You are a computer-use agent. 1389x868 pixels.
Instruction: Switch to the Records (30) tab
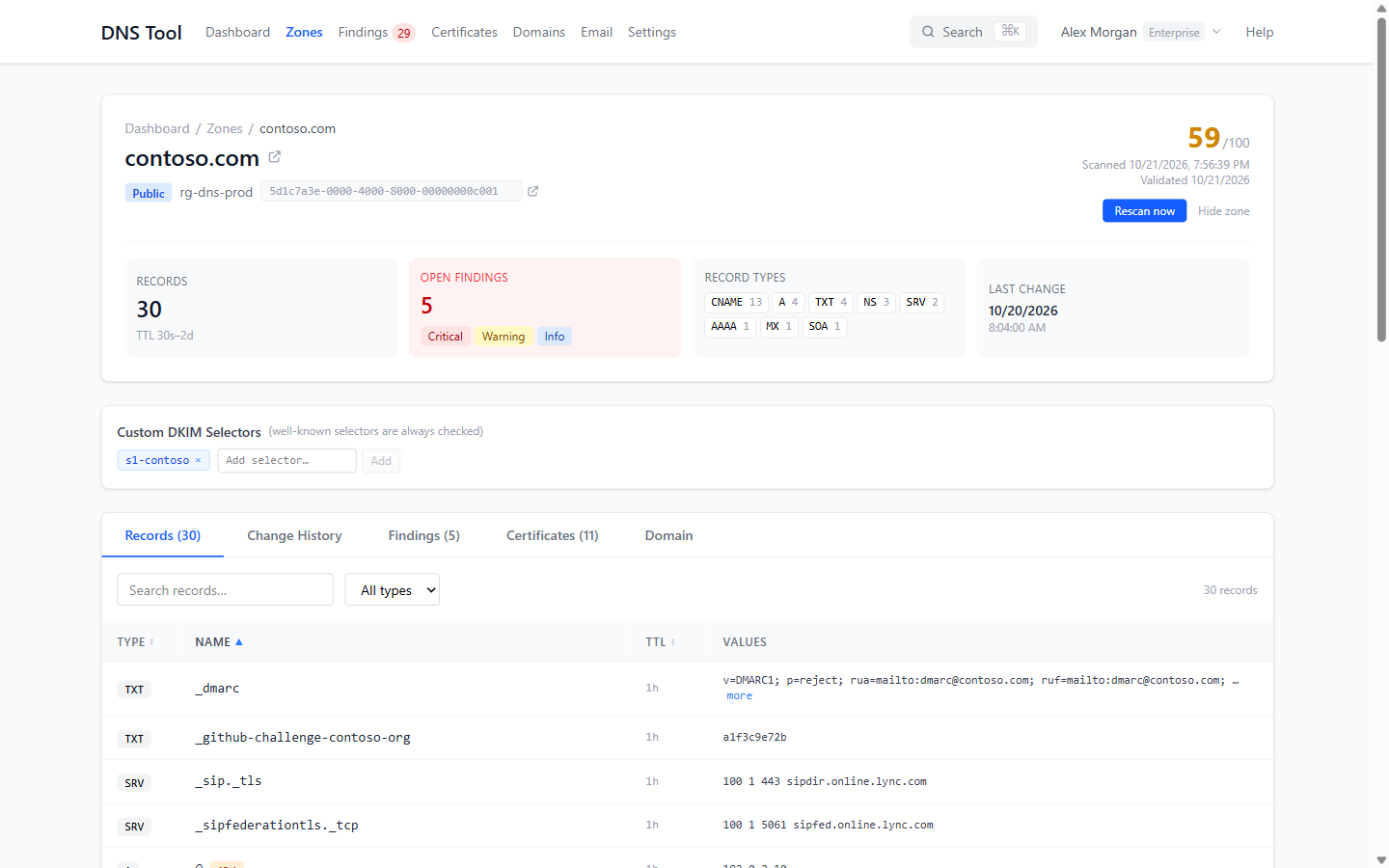point(163,535)
